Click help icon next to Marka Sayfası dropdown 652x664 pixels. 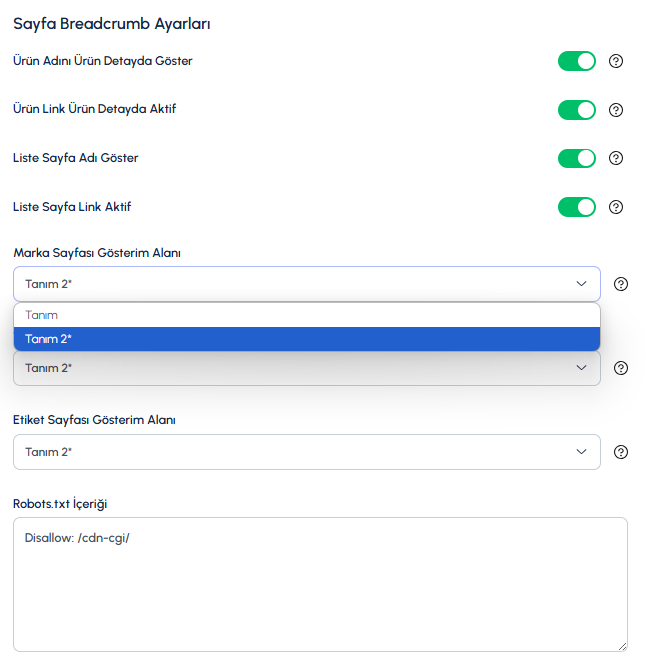click(621, 284)
